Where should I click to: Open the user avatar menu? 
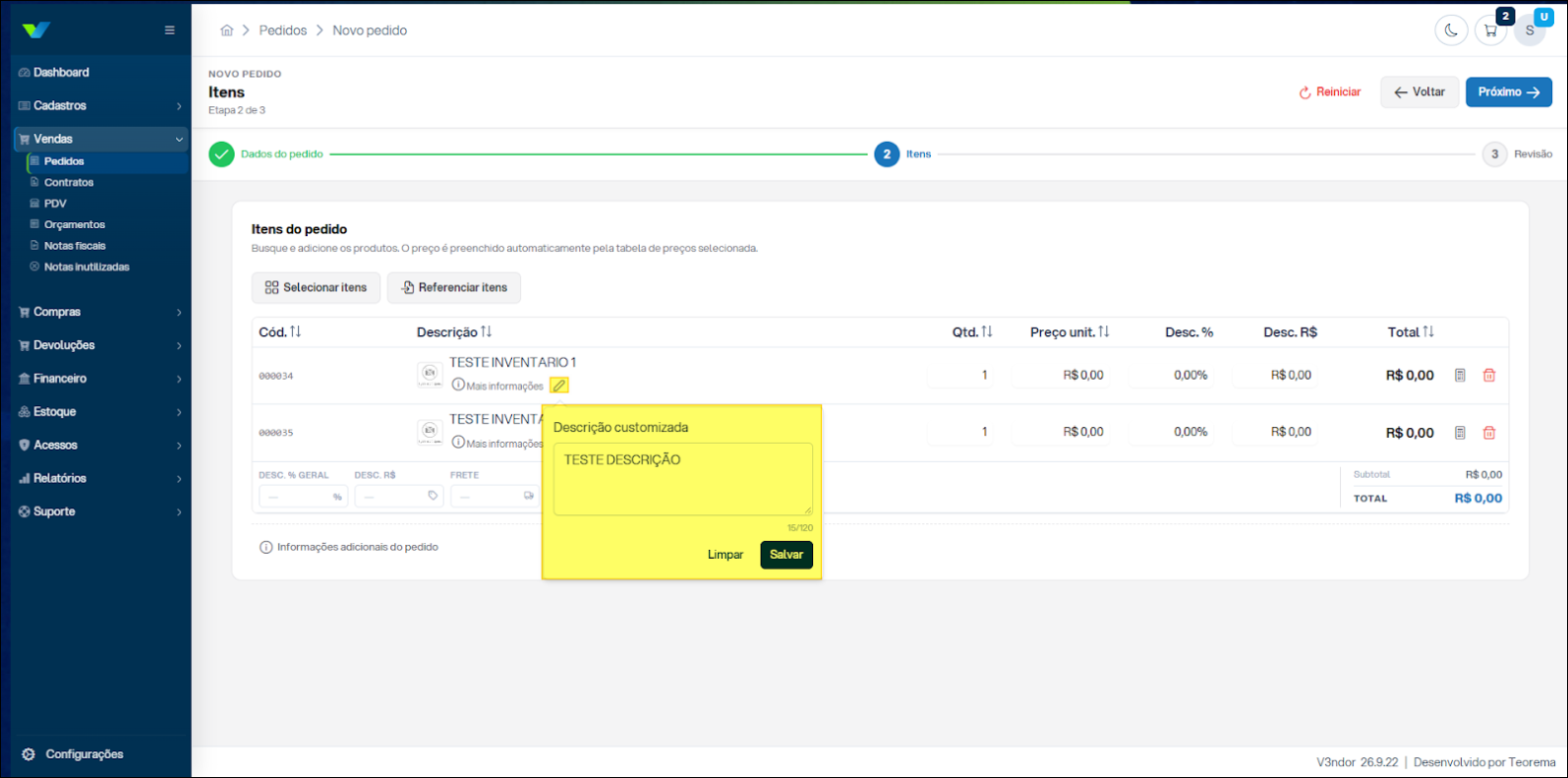point(1530,30)
